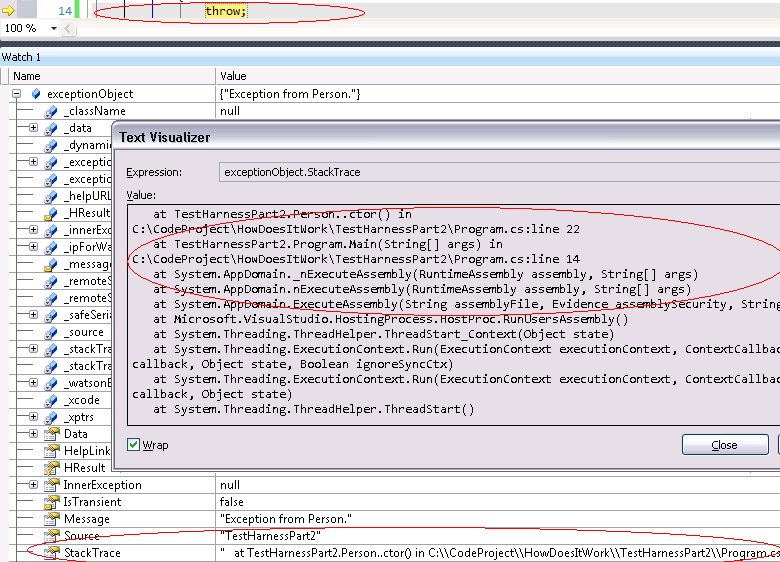Viewport: 780px width, 562px height.
Task: Click the _safeSeri field icon
Action: (x=51, y=315)
